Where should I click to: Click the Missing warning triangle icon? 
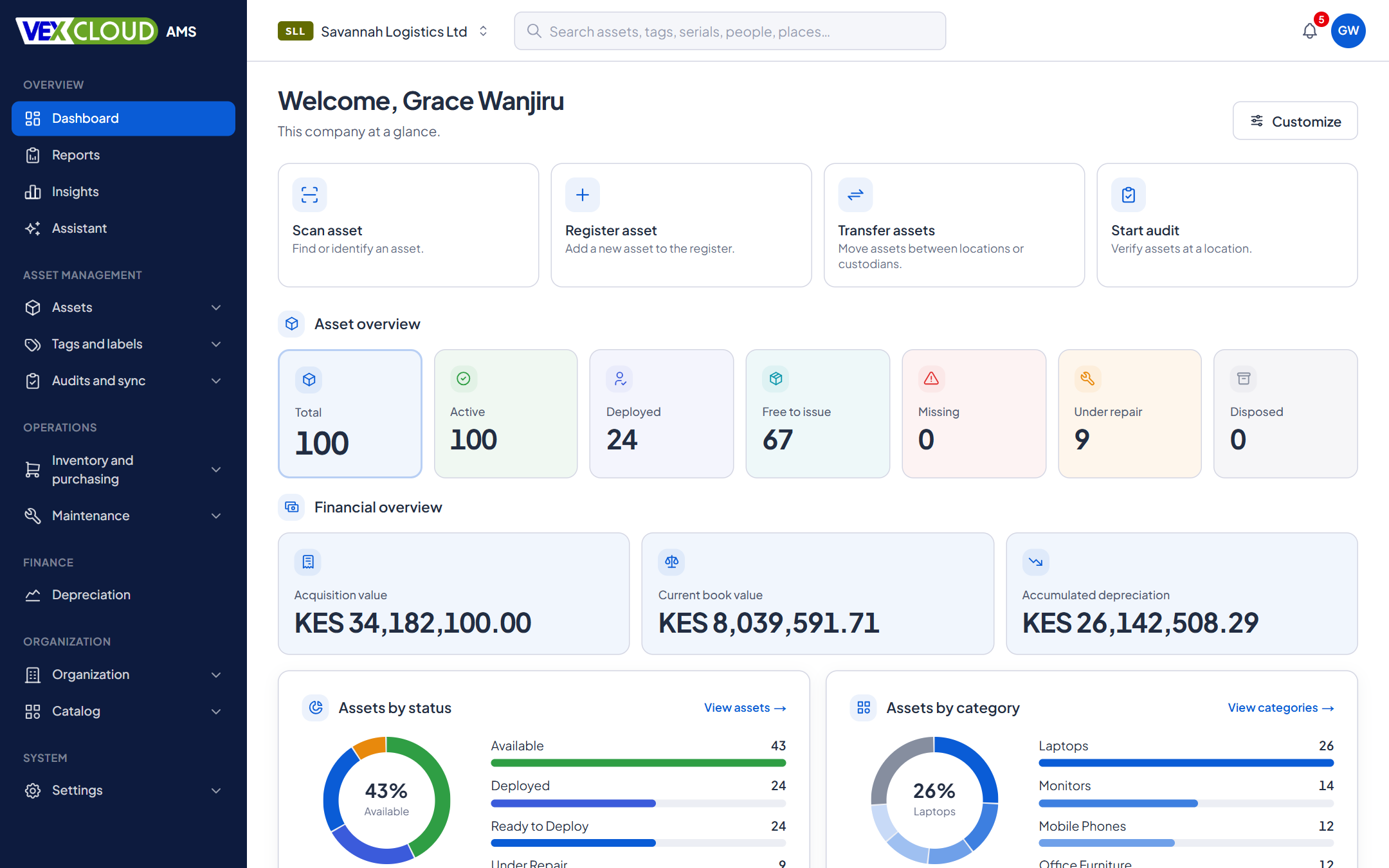931,379
